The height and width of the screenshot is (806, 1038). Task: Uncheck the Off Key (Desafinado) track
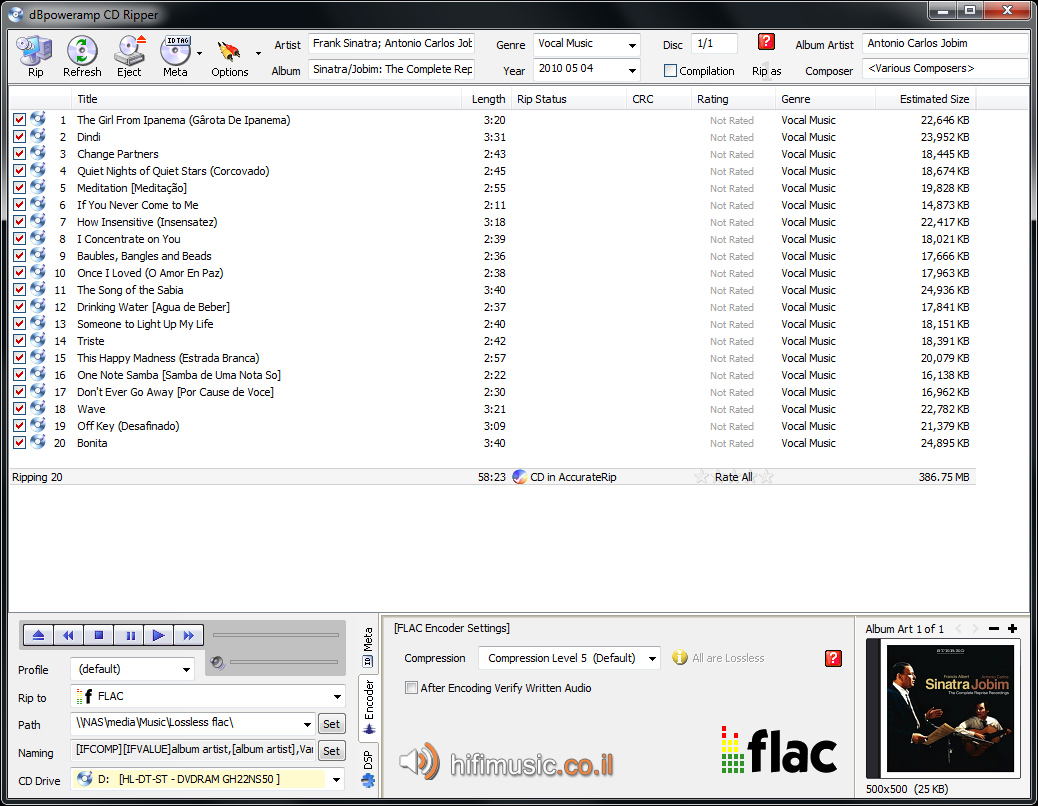[x=19, y=425]
